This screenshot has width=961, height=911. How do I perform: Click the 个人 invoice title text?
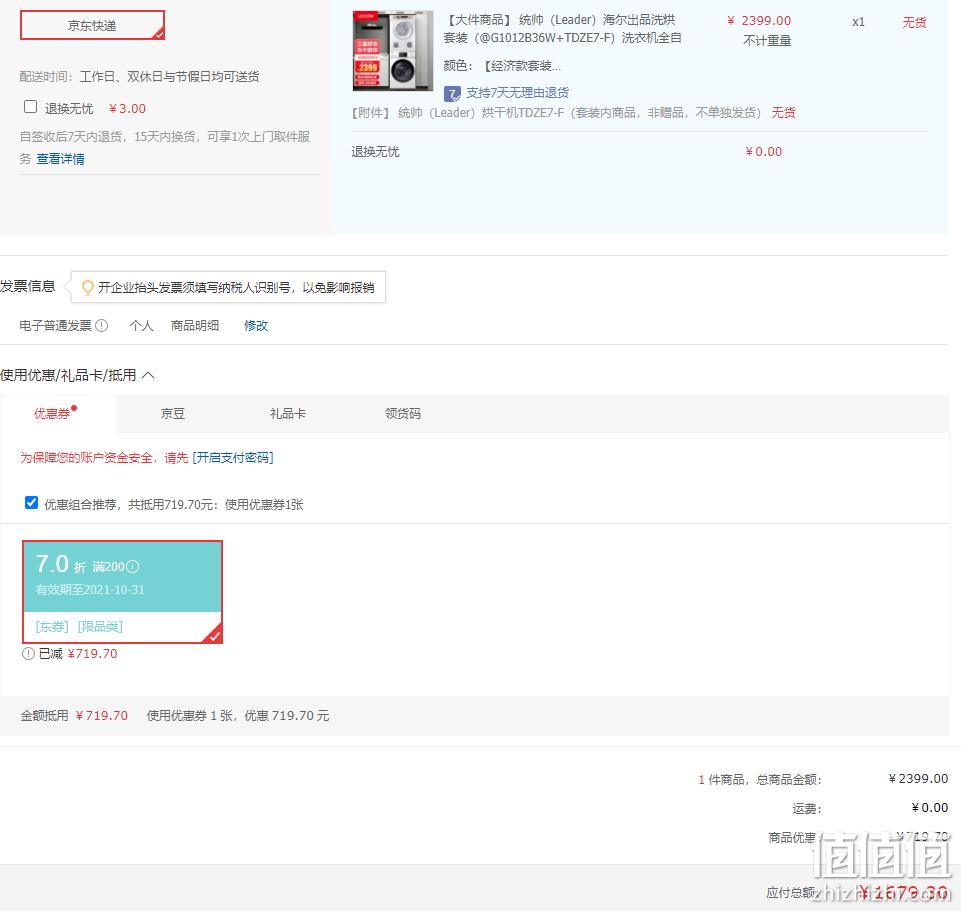141,326
